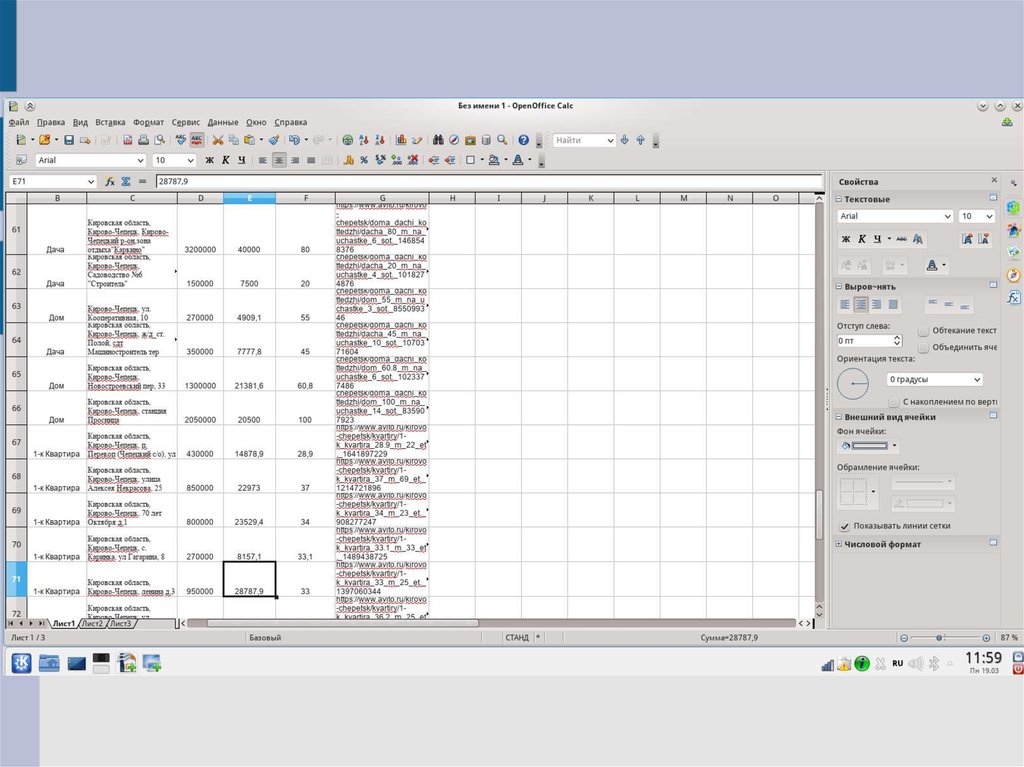Click the Sum sigma icon in formula bar
The width and height of the screenshot is (1024, 767).
click(126, 182)
